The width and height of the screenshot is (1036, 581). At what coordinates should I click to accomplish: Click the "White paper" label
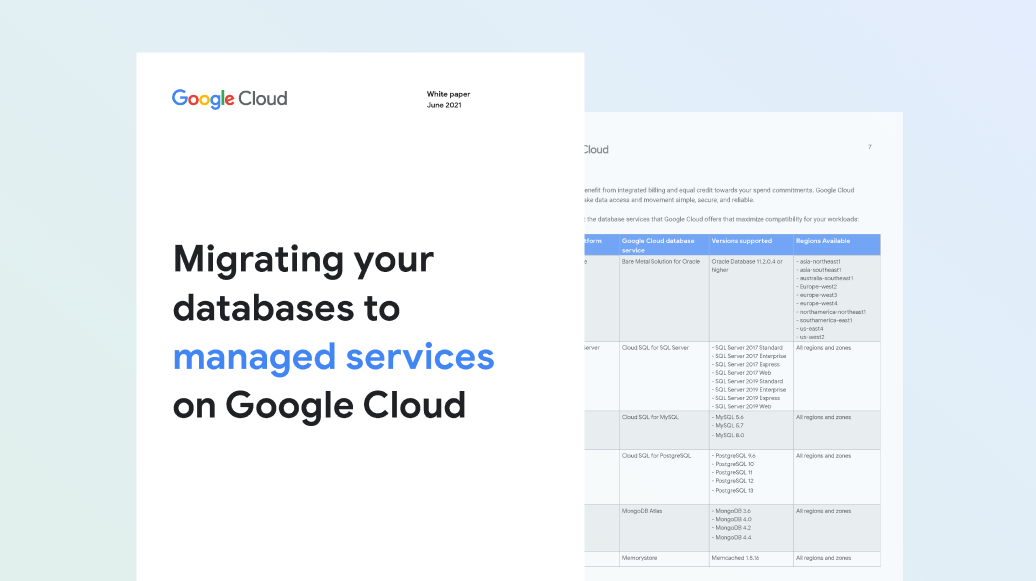[x=449, y=94]
